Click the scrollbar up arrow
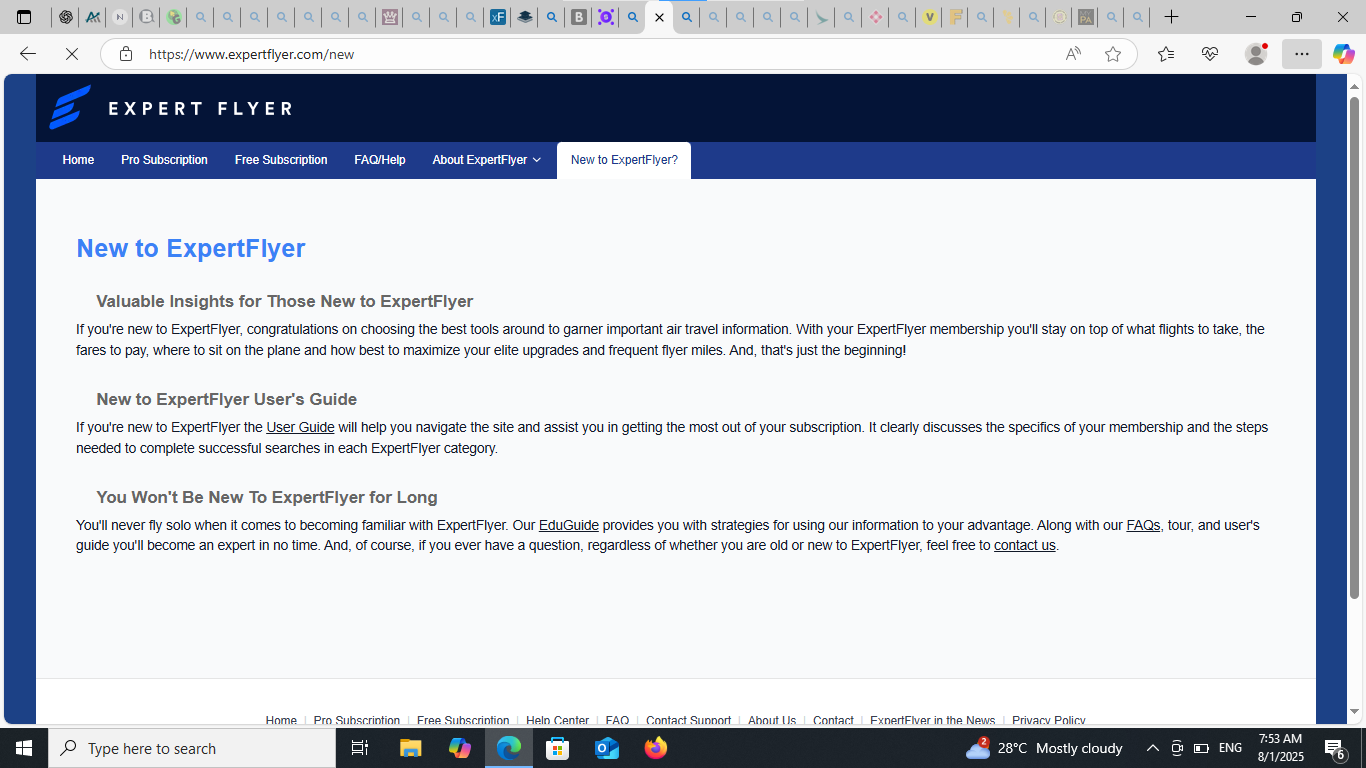Viewport: 1366px width, 768px height. [x=1355, y=87]
